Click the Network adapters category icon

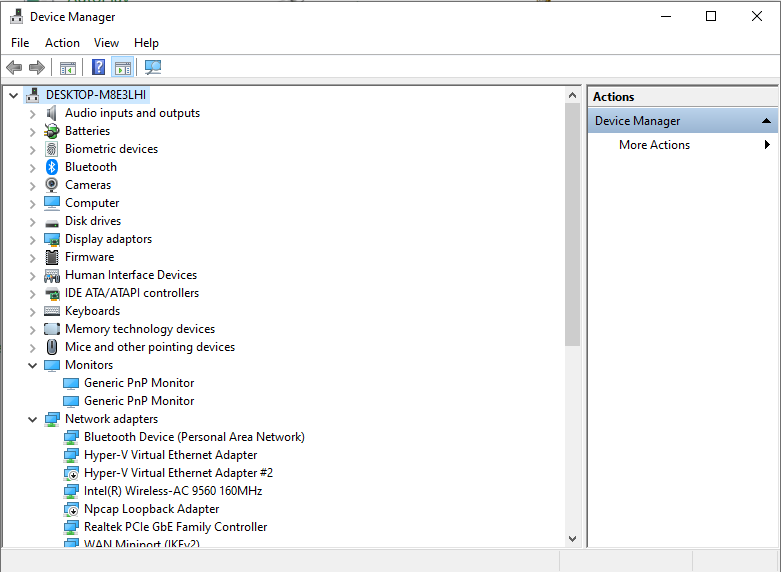(52, 419)
